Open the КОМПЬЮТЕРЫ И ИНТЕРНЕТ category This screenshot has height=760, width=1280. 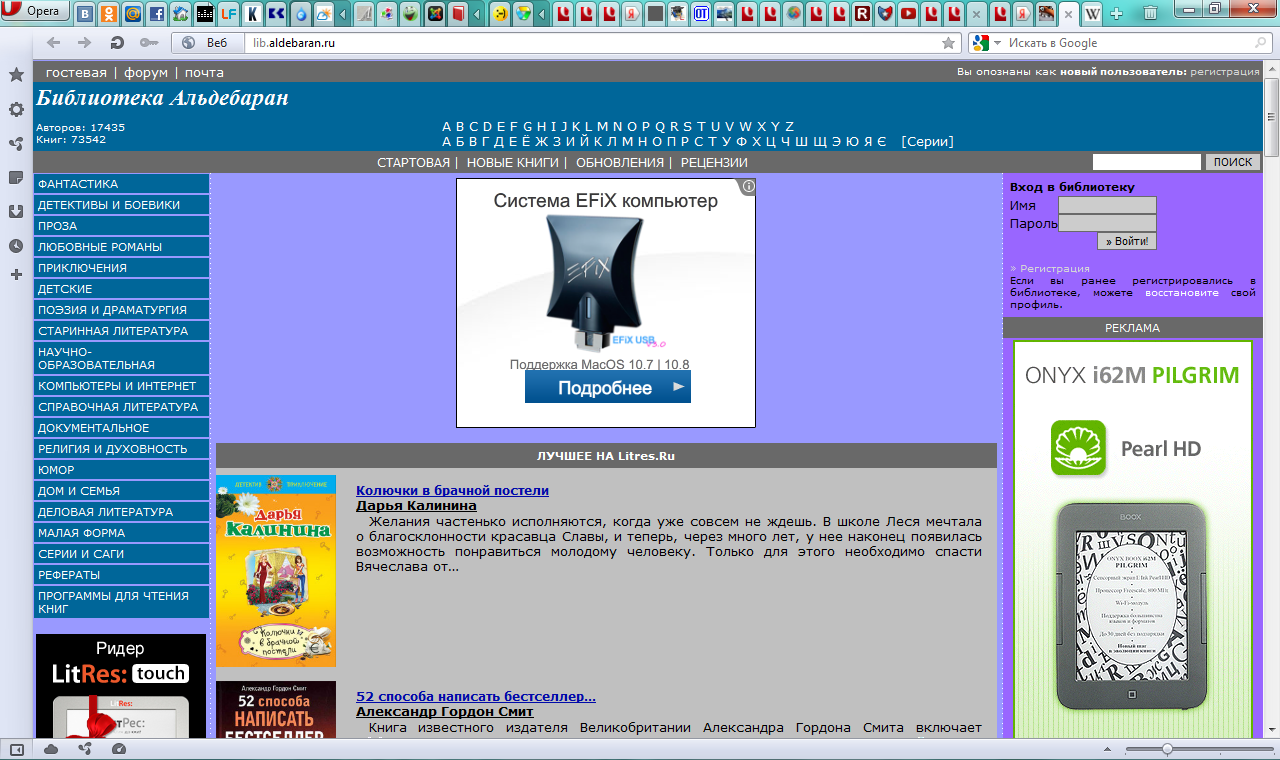tap(121, 386)
